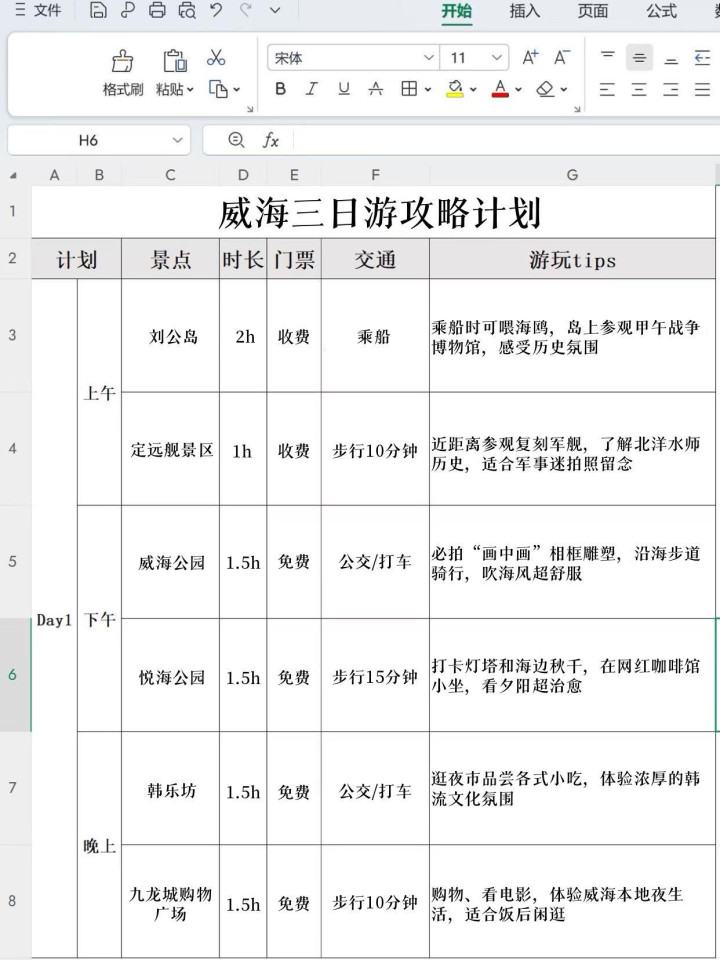Open the 文件 (File) menu

coord(38,11)
